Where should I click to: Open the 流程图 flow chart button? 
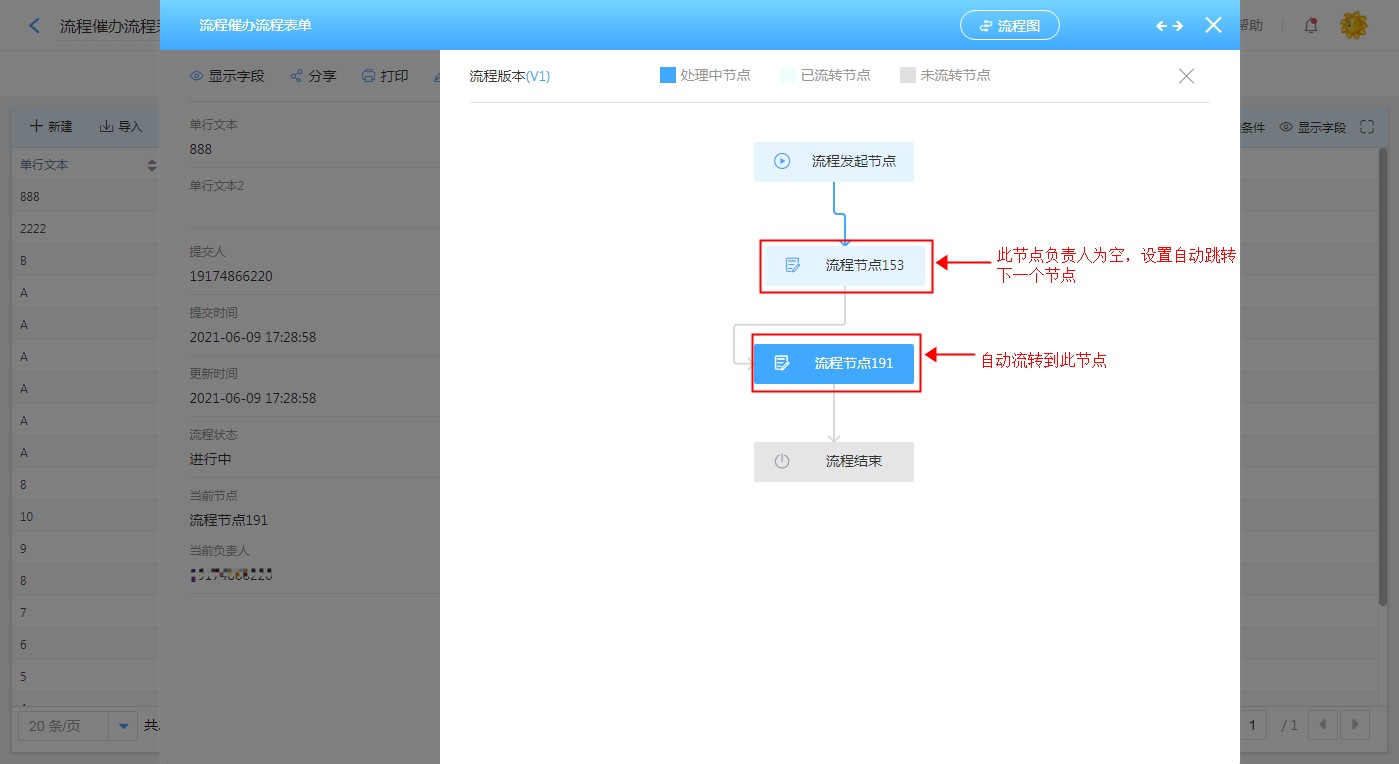(1009, 26)
